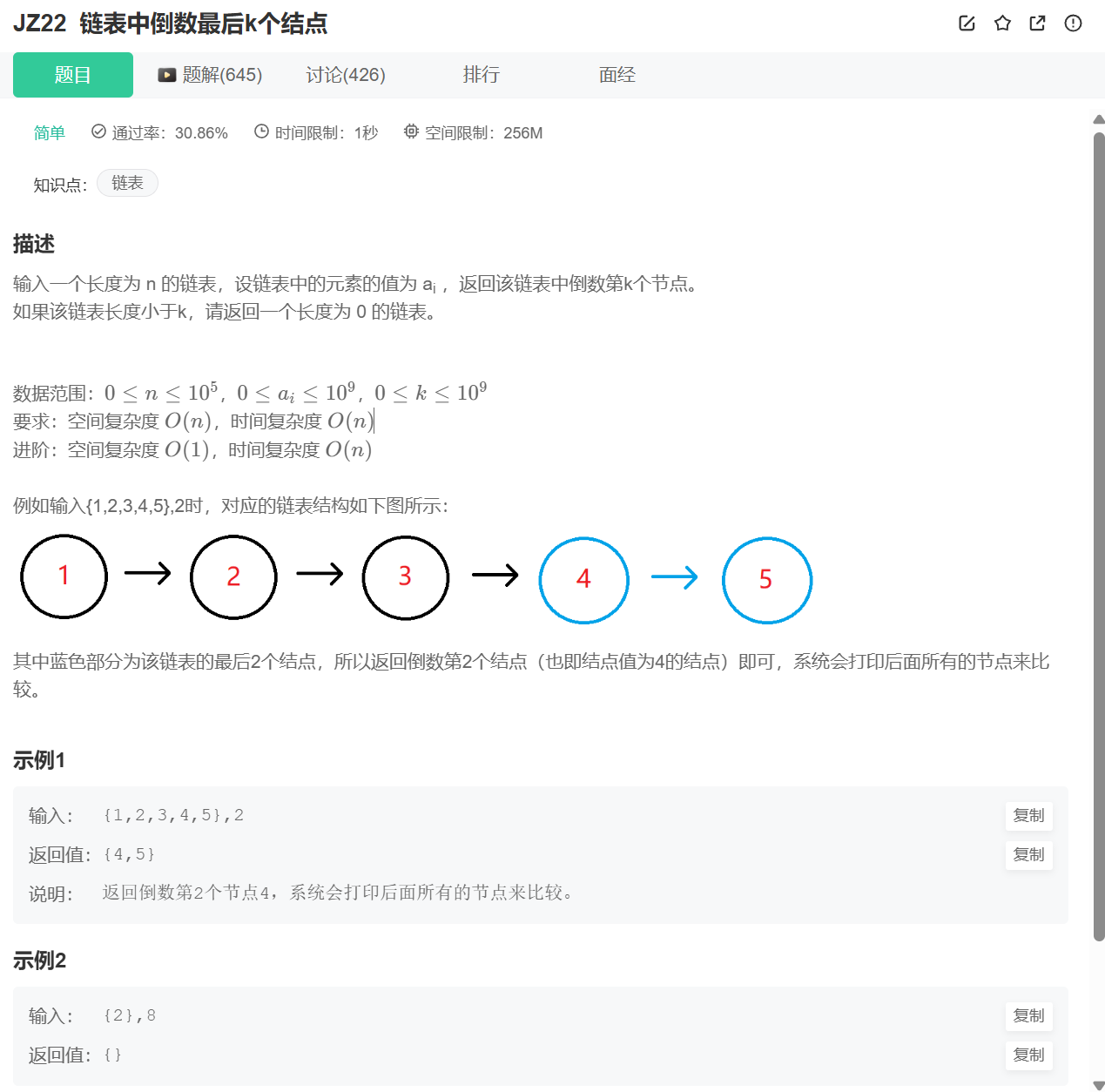Click the scrollbar down arrow
The width and height of the screenshot is (1105, 1092).
click(x=1098, y=1084)
